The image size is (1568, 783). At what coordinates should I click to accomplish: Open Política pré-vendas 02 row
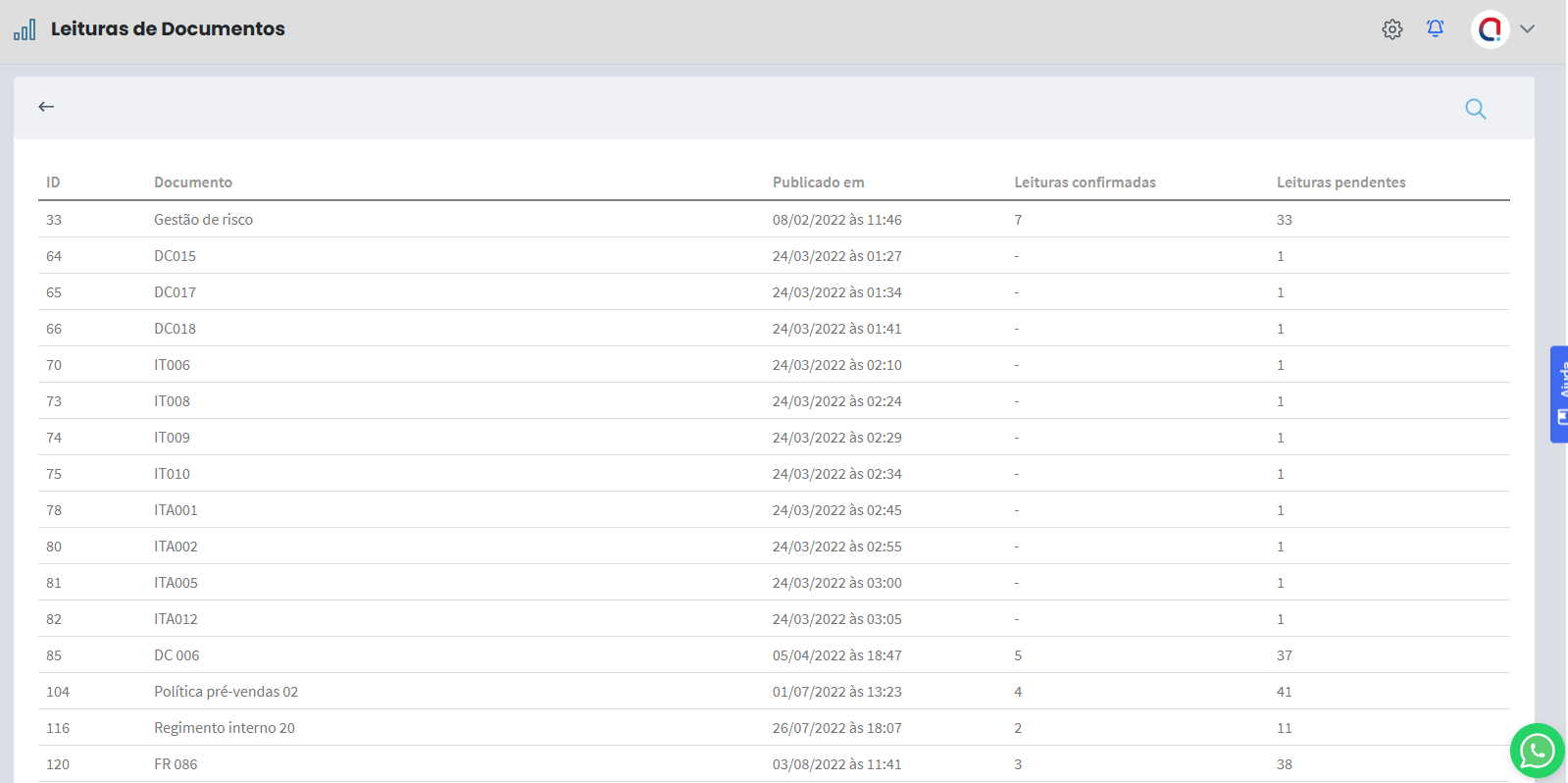click(x=226, y=692)
